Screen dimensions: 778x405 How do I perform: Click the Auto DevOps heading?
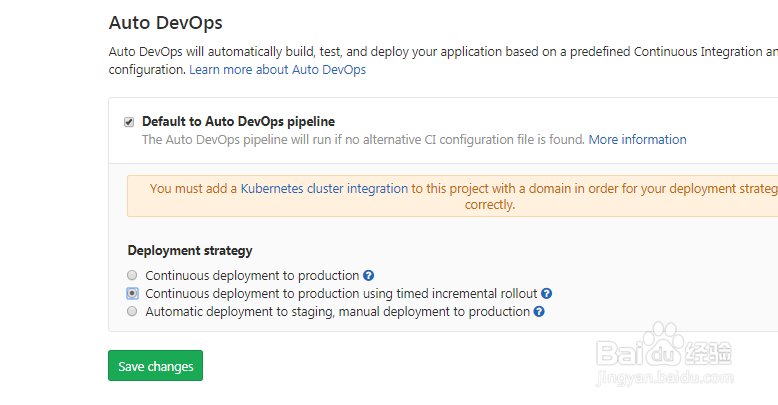tap(166, 23)
